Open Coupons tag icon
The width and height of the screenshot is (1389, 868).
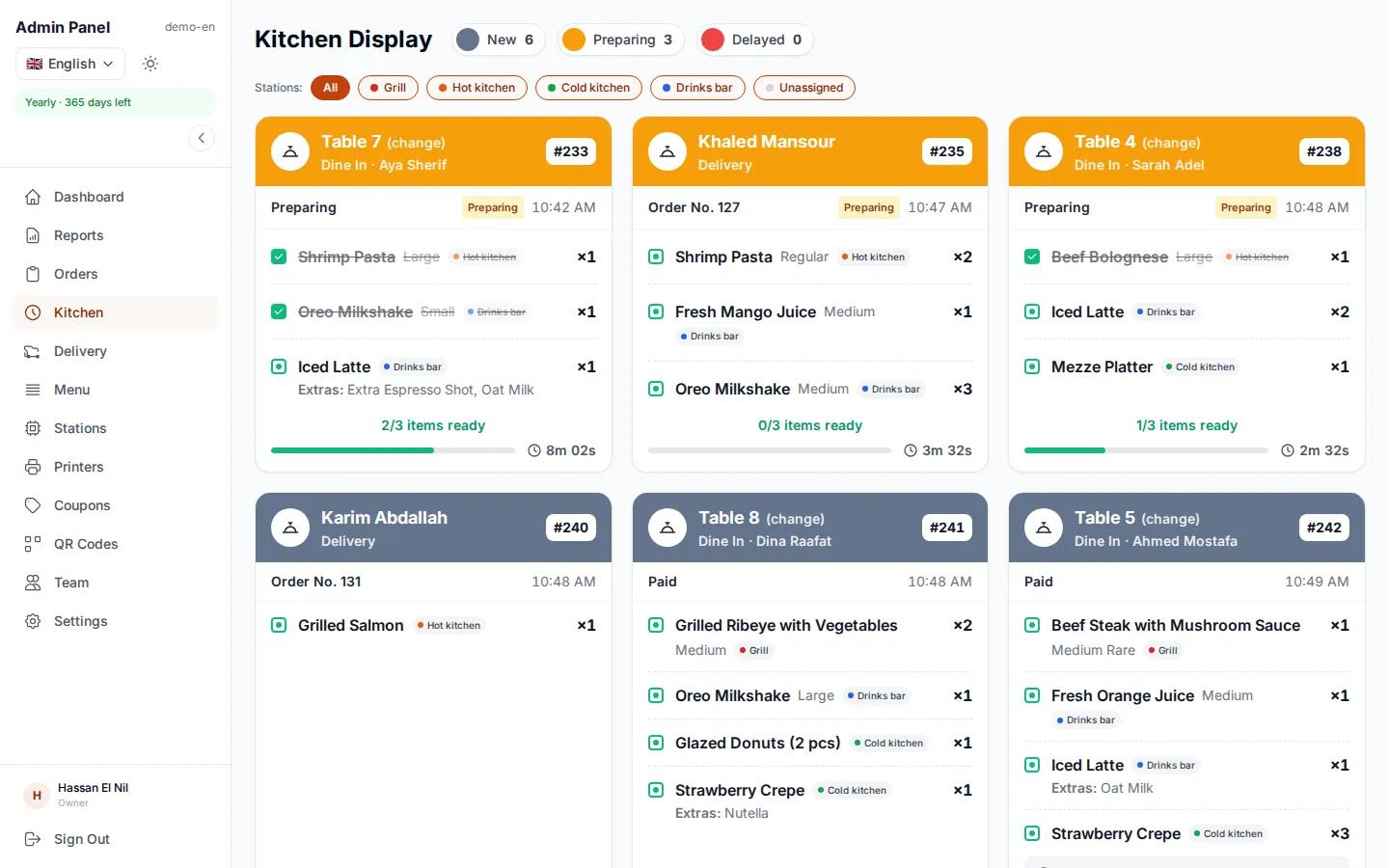pyautogui.click(x=33, y=505)
